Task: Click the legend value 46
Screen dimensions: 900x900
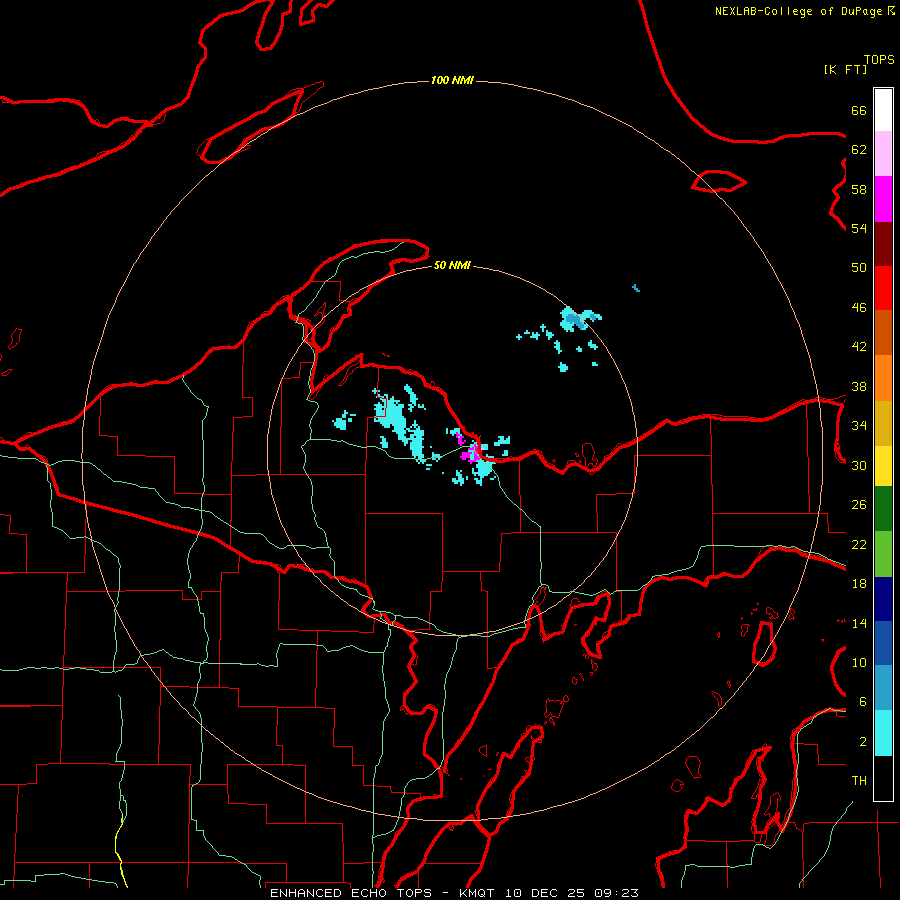Action: pyautogui.click(x=859, y=308)
